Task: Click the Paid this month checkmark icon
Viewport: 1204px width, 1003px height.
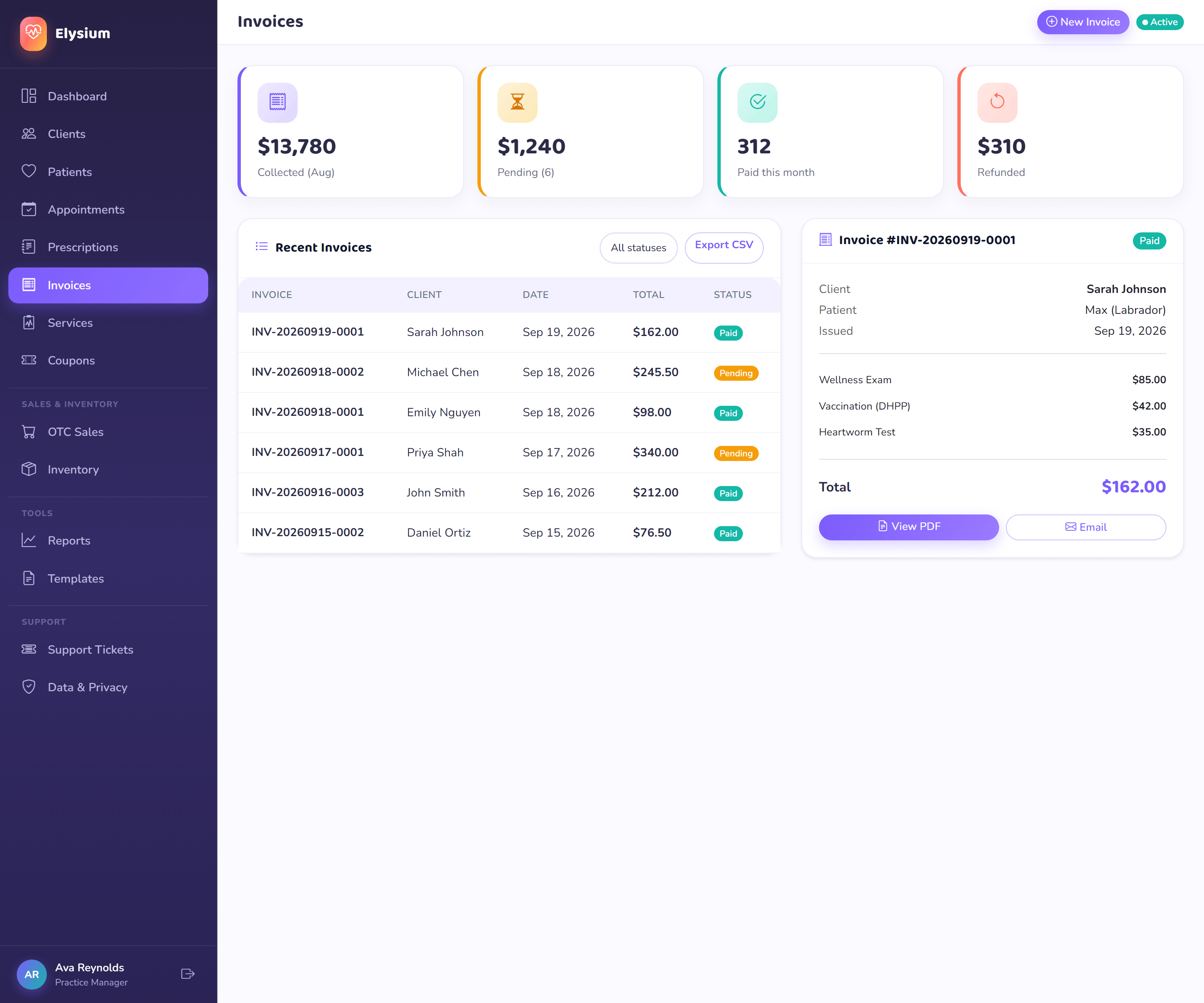Action: (x=758, y=102)
